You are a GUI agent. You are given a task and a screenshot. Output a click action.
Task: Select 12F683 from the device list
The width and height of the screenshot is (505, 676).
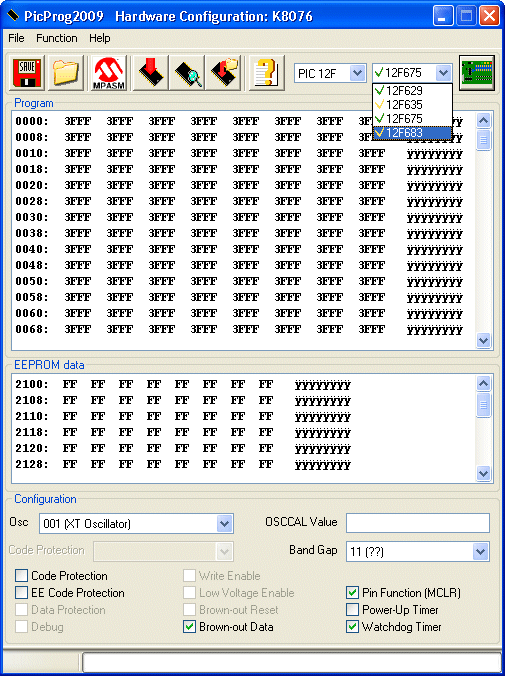412,132
